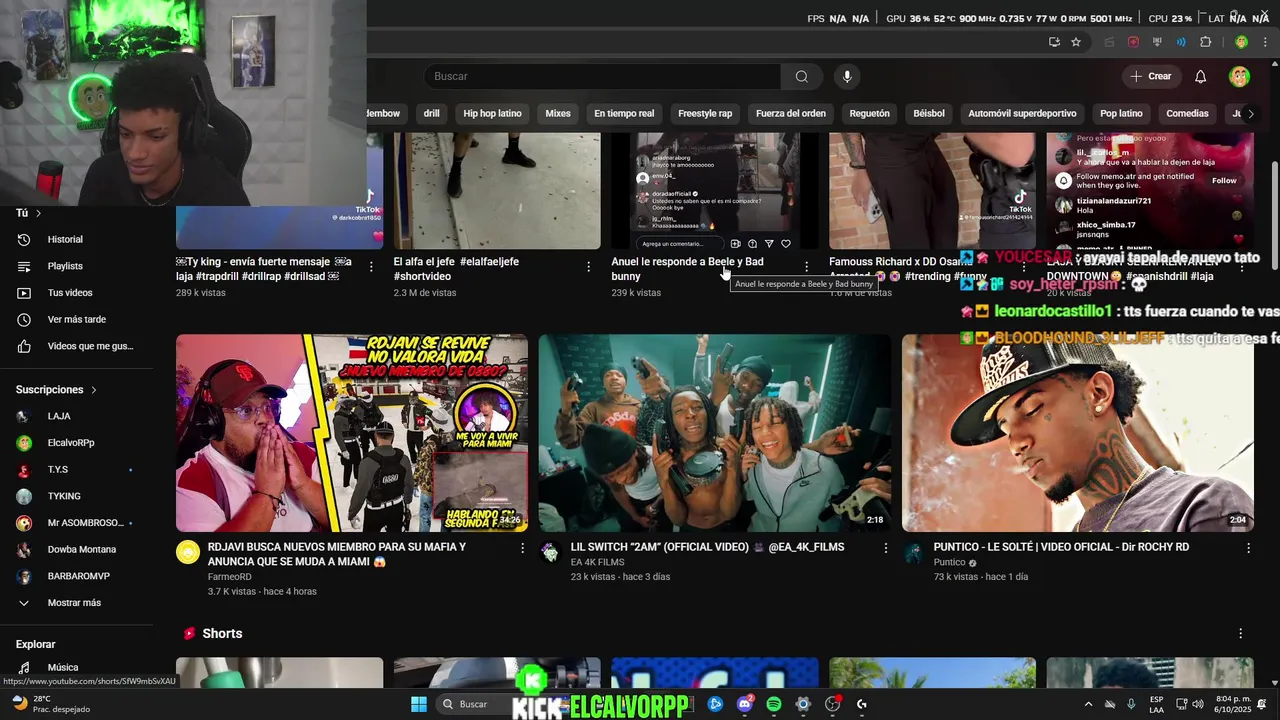
Task: Select the Freestyle rap chip
Action: [x=705, y=114]
